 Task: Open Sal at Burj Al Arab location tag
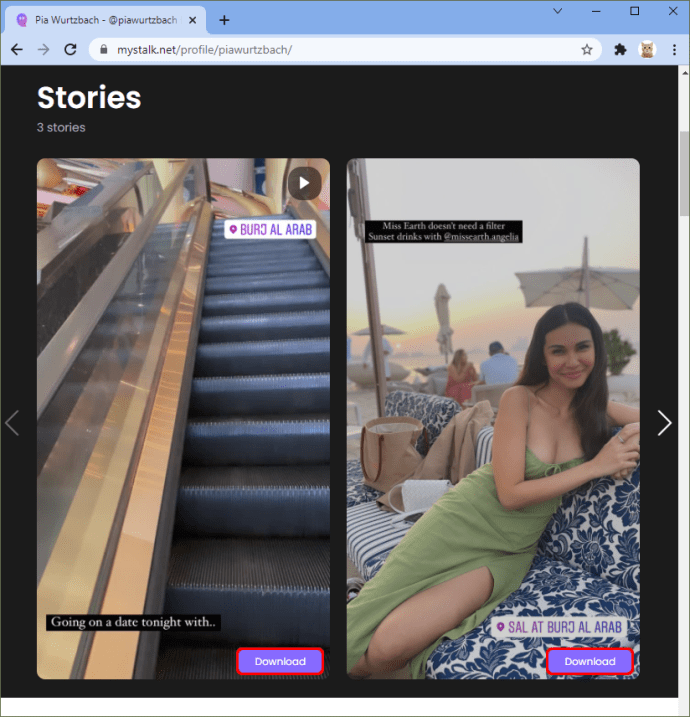pos(560,627)
